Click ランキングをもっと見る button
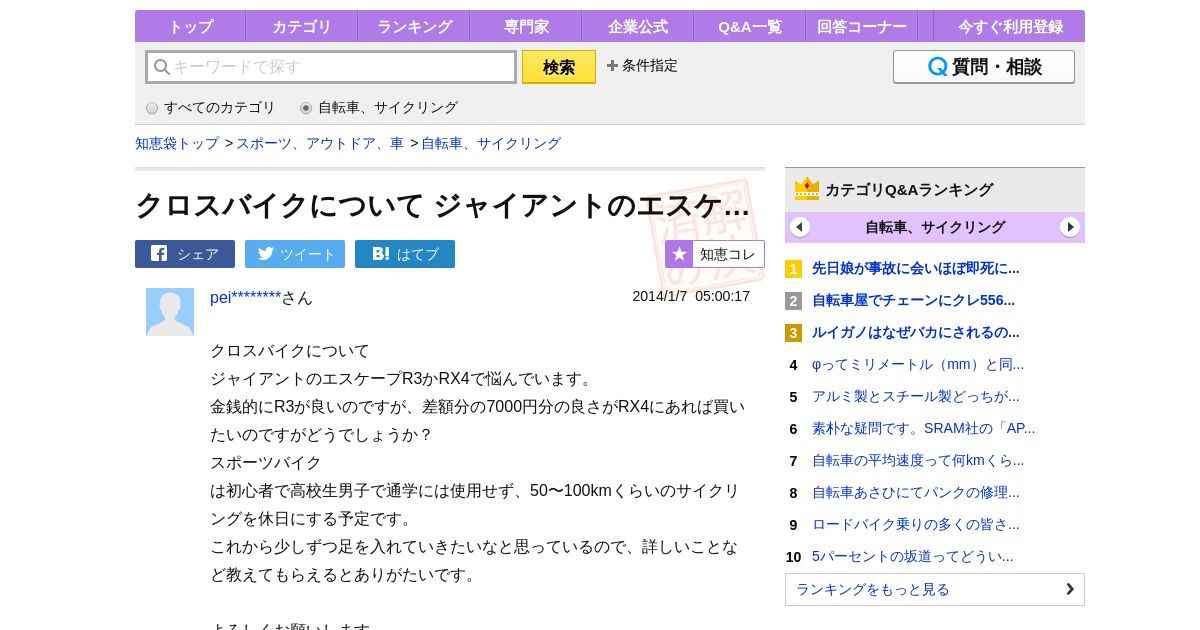1200x630 pixels. [935, 589]
